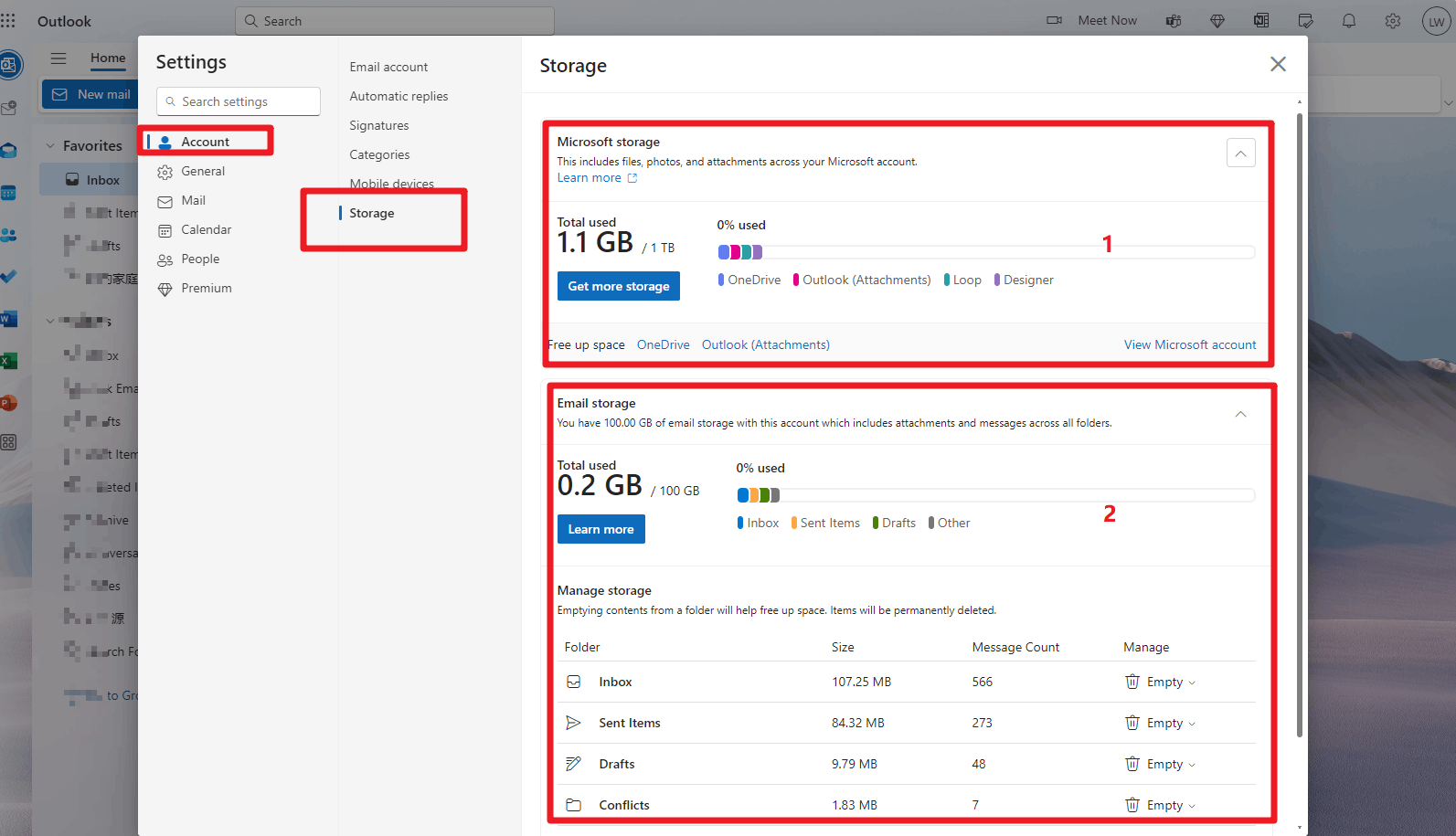Viewport: 1456px width, 836px height.
Task: Open View Microsoft account link
Action: [x=1190, y=344]
